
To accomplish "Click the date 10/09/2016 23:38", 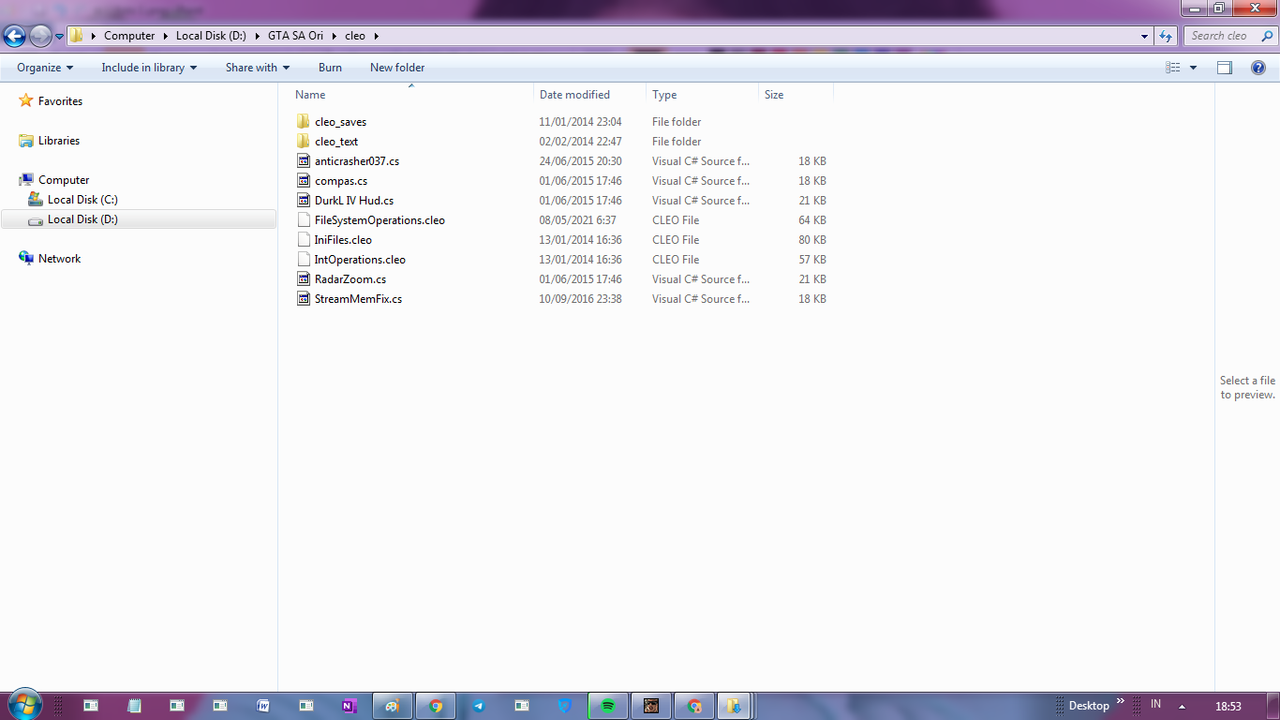I will 580,299.
